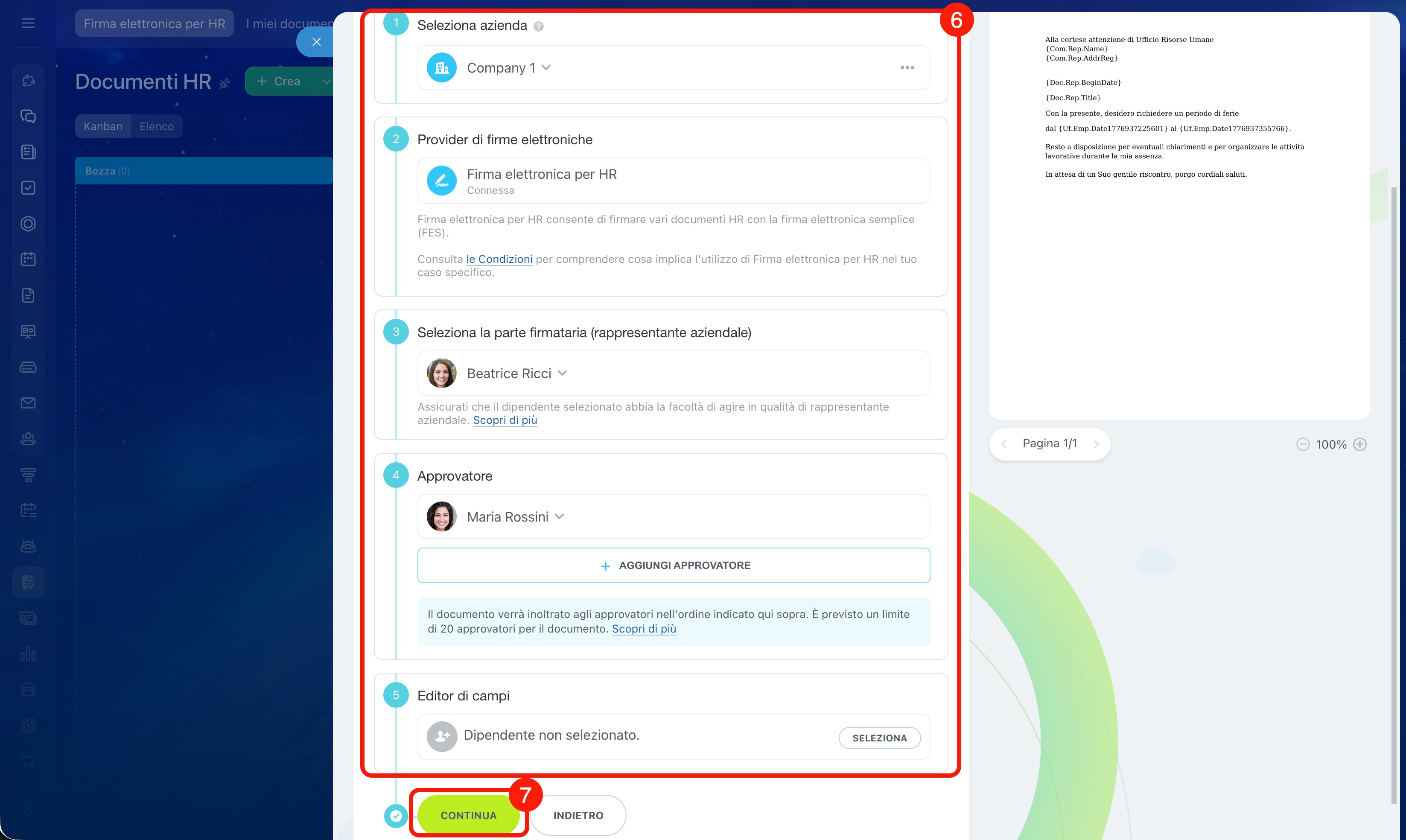Switch to Elenco view

tap(156, 126)
